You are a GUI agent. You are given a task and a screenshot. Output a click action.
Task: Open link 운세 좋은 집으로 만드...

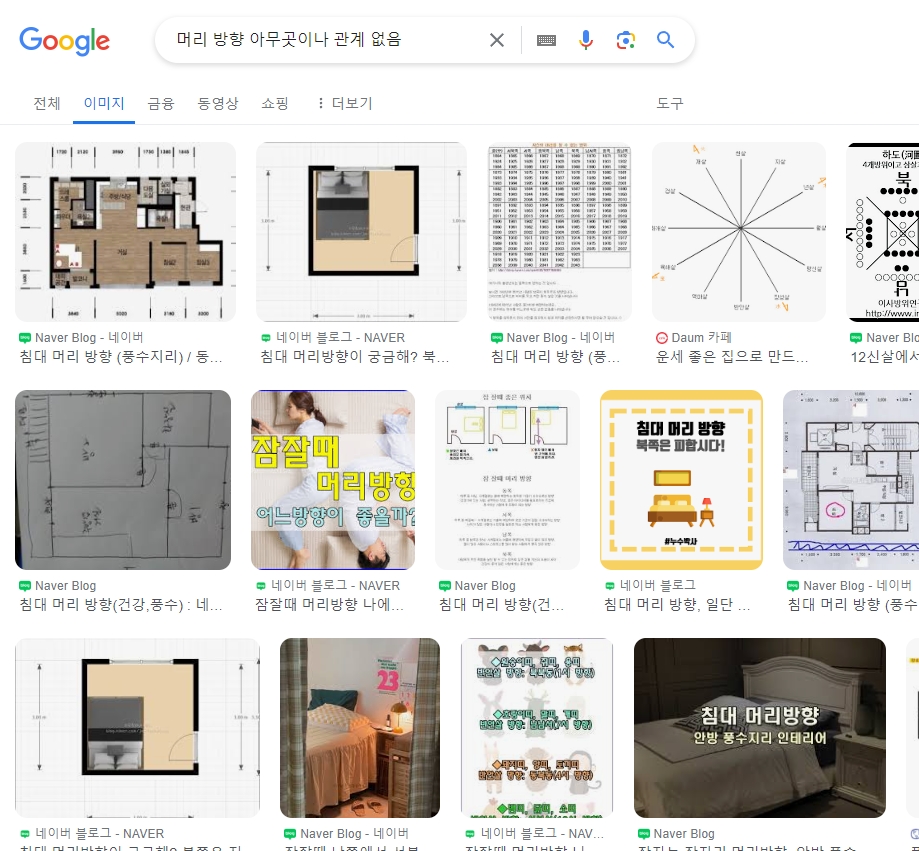tap(732, 356)
